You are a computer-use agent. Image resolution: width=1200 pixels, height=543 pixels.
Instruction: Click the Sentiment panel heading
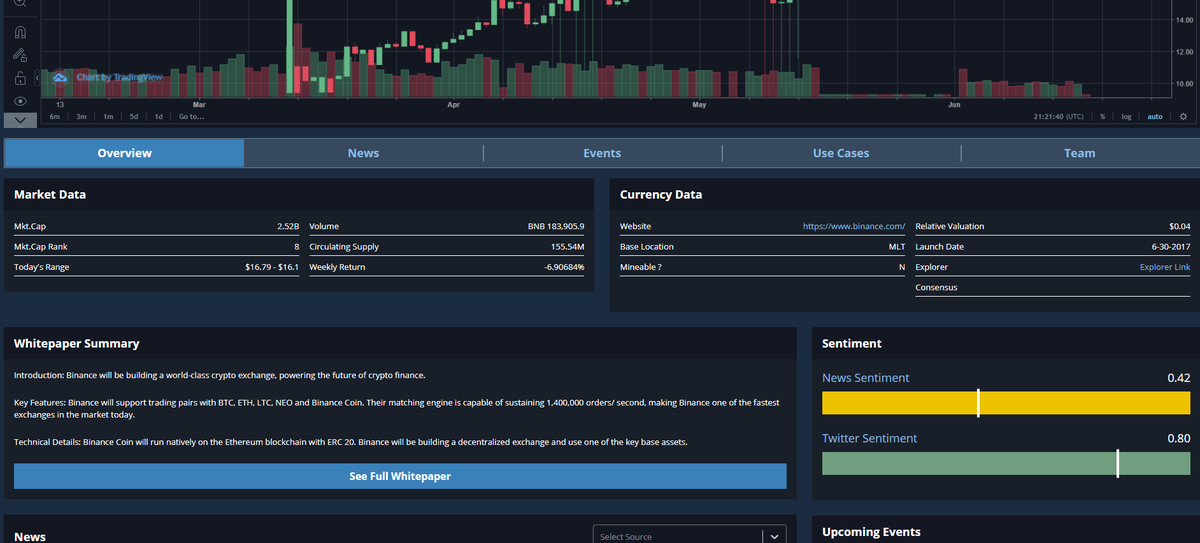(x=852, y=343)
